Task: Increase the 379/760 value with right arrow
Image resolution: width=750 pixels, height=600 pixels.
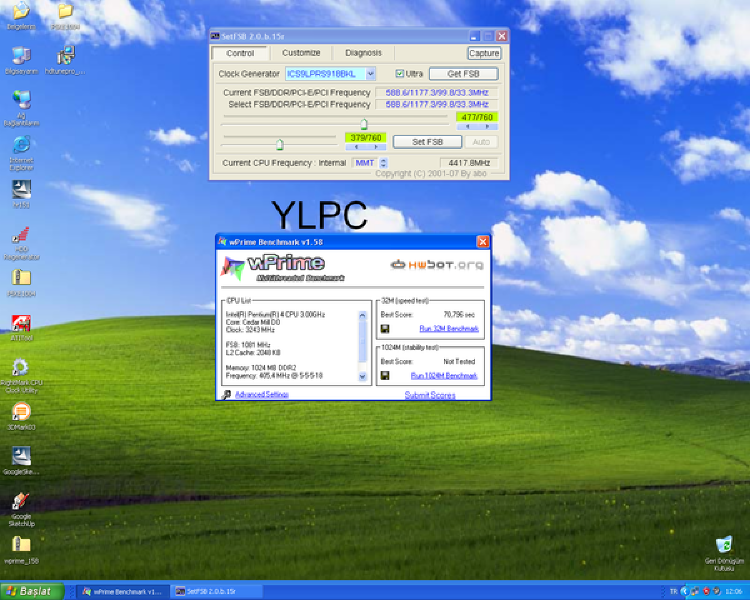Action: [x=376, y=147]
